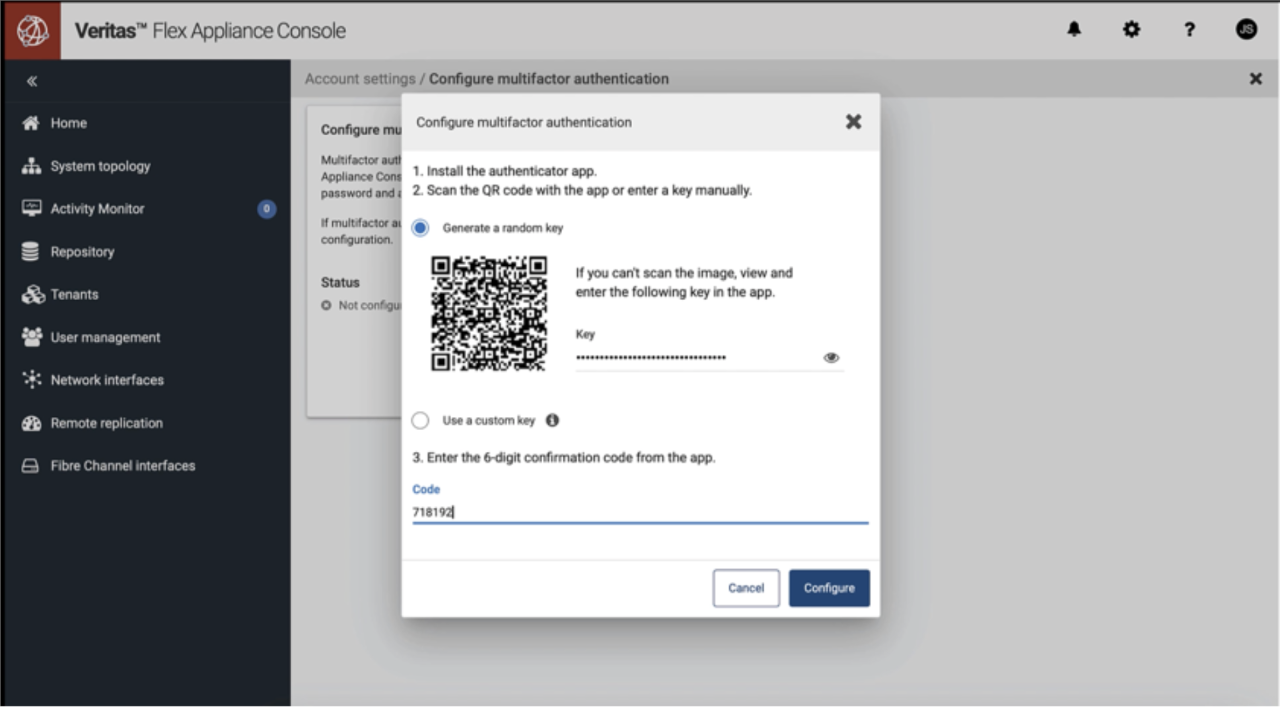This screenshot has width=1280, height=711.
Task: Select Generate a random key option
Action: 420,228
